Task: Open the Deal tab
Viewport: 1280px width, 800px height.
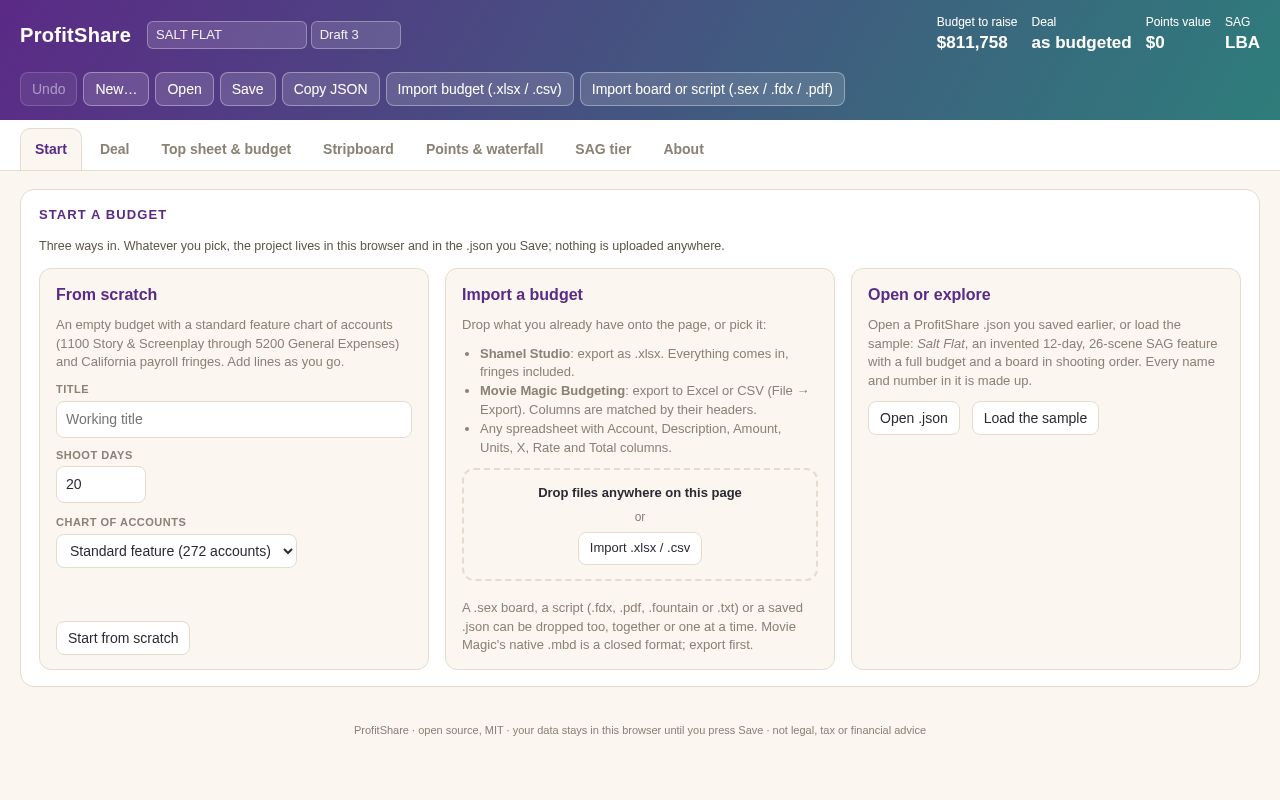Action: [115, 149]
